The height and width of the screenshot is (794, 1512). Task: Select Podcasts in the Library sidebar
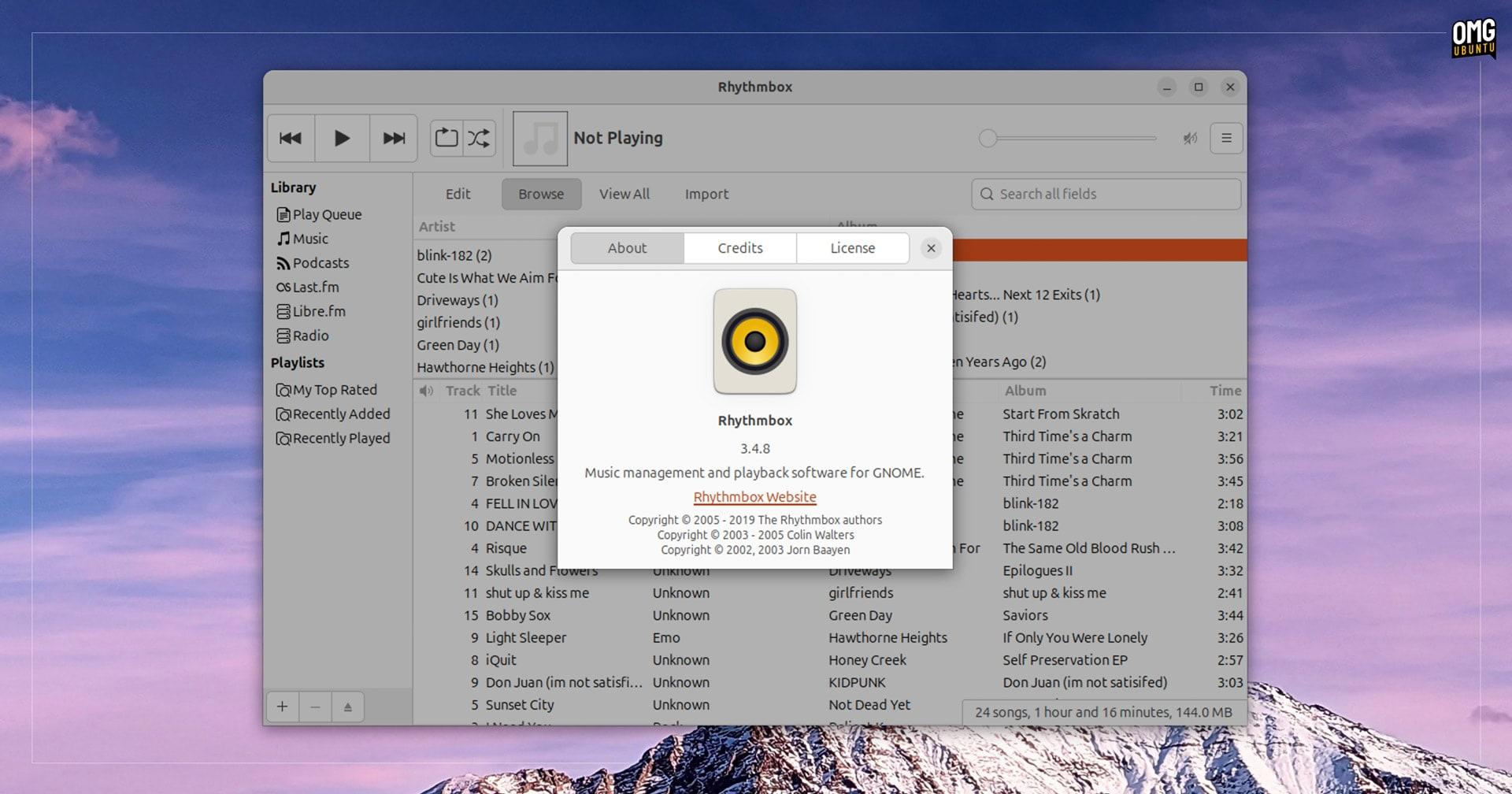321,263
